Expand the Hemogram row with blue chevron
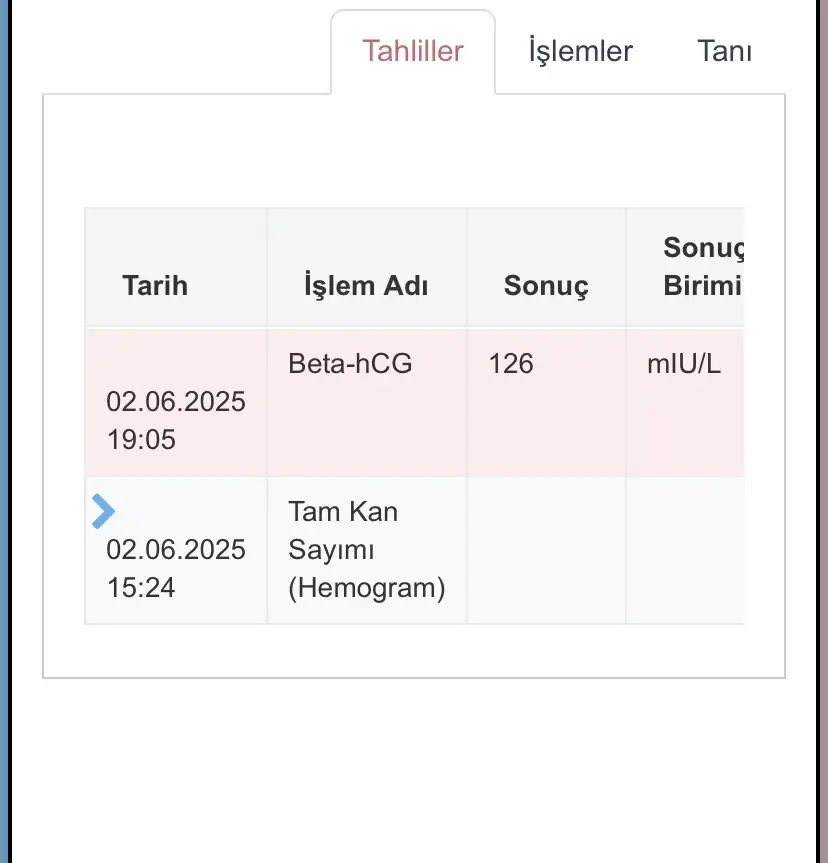The width and height of the screenshot is (828, 863). [x=103, y=511]
